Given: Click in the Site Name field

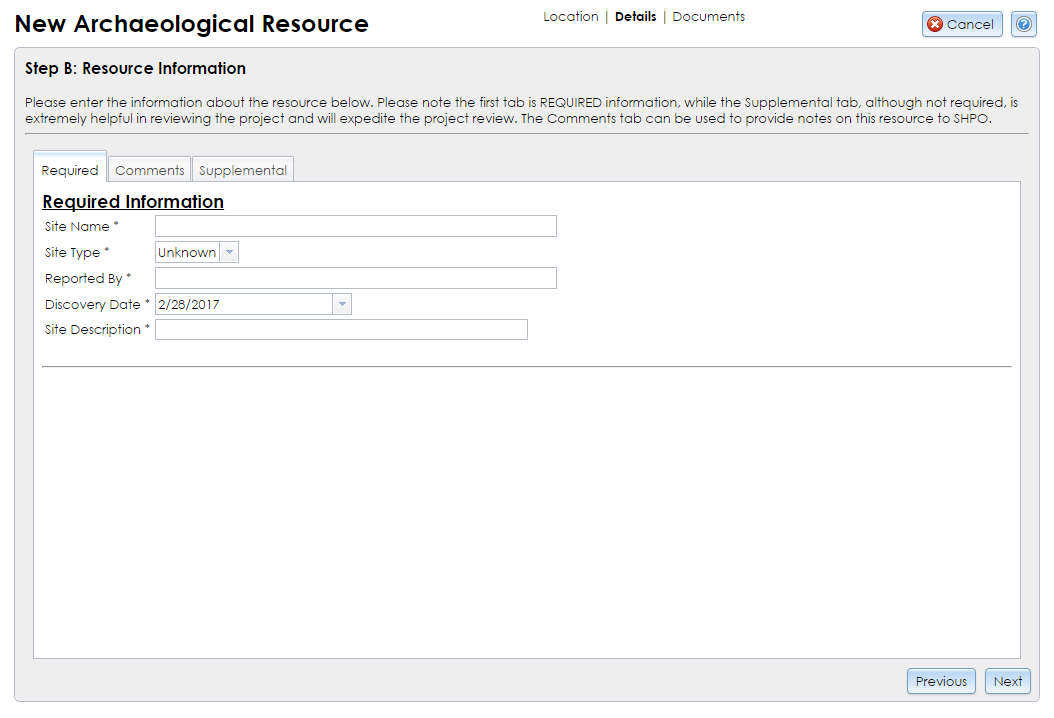Looking at the screenshot, I should click(355, 226).
